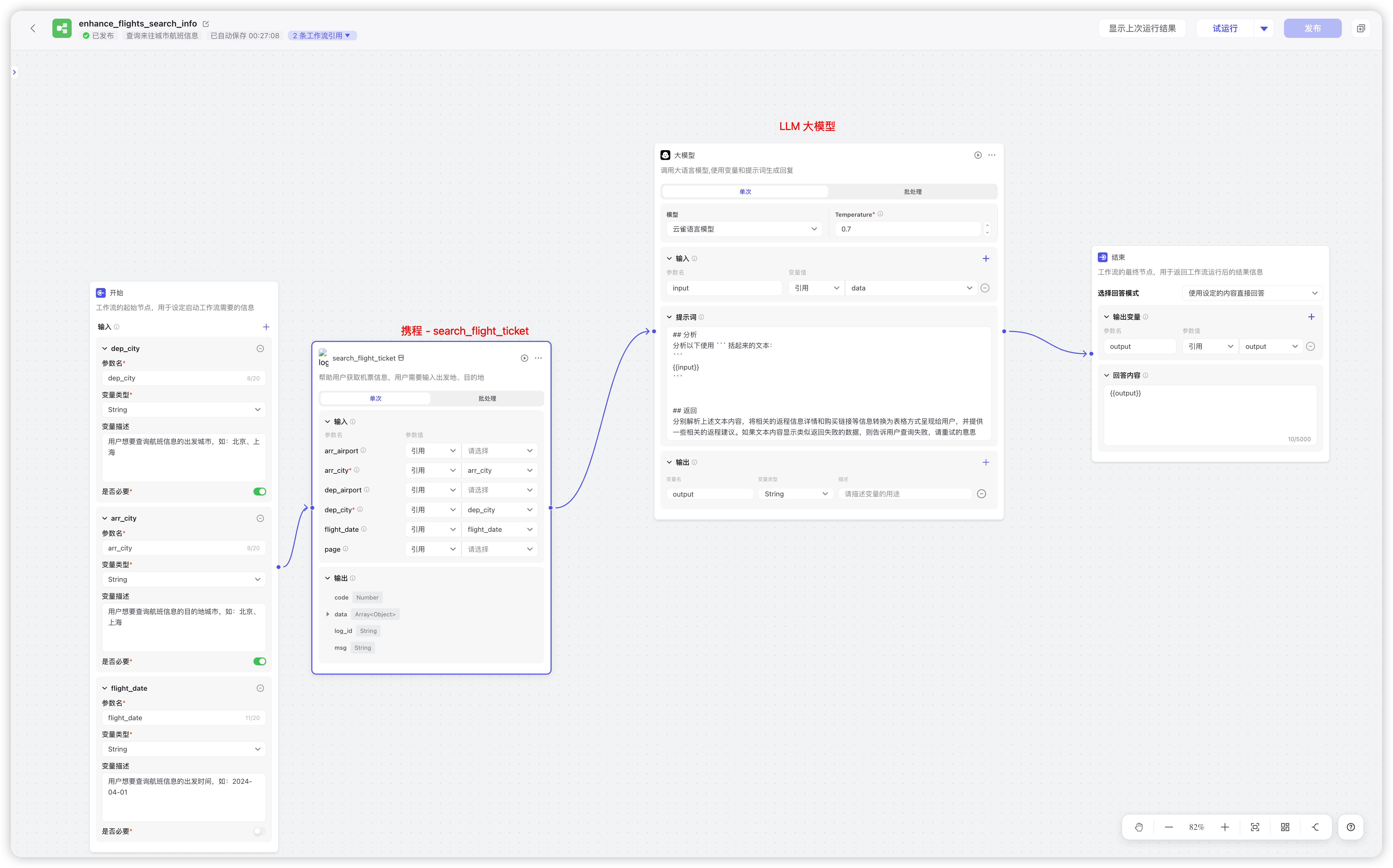This screenshot has height=868, width=1393.
Task: Expand the left side panel arrow
Action: click(x=14, y=72)
